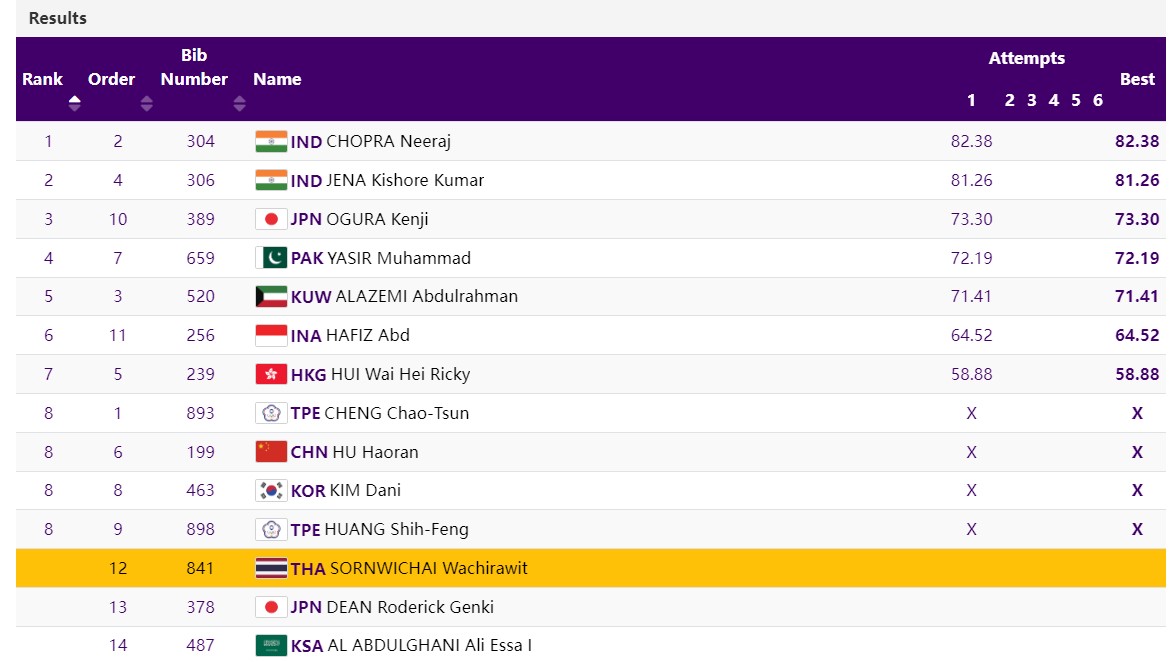The height and width of the screenshot is (662, 1173).
Task: Open athlete CHOPRA Neeraj's name link
Action: pyautogui.click(x=388, y=142)
